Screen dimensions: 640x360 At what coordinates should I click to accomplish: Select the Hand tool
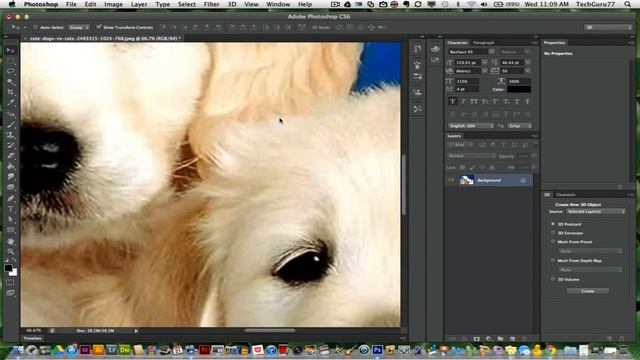11,241
